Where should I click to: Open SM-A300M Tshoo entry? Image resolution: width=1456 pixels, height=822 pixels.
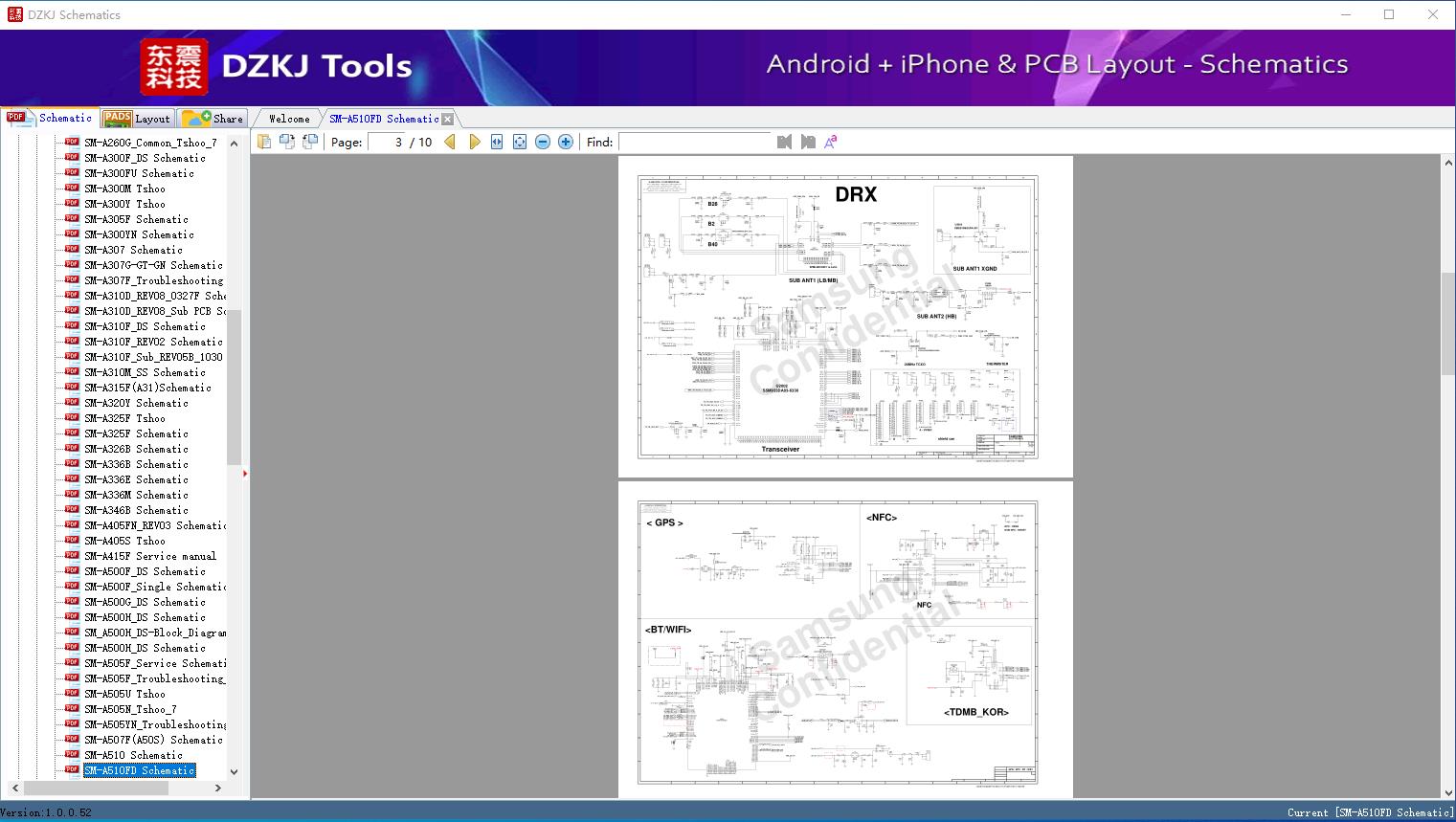click(124, 189)
